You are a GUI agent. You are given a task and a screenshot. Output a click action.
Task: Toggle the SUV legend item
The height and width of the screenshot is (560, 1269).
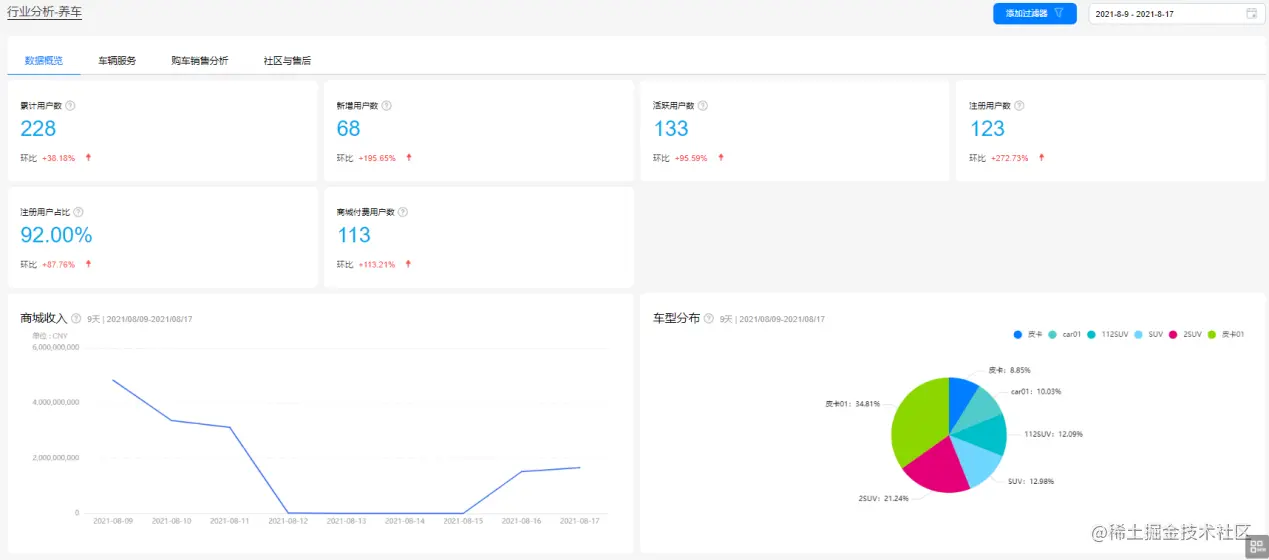pyautogui.click(x=1148, y=334)
